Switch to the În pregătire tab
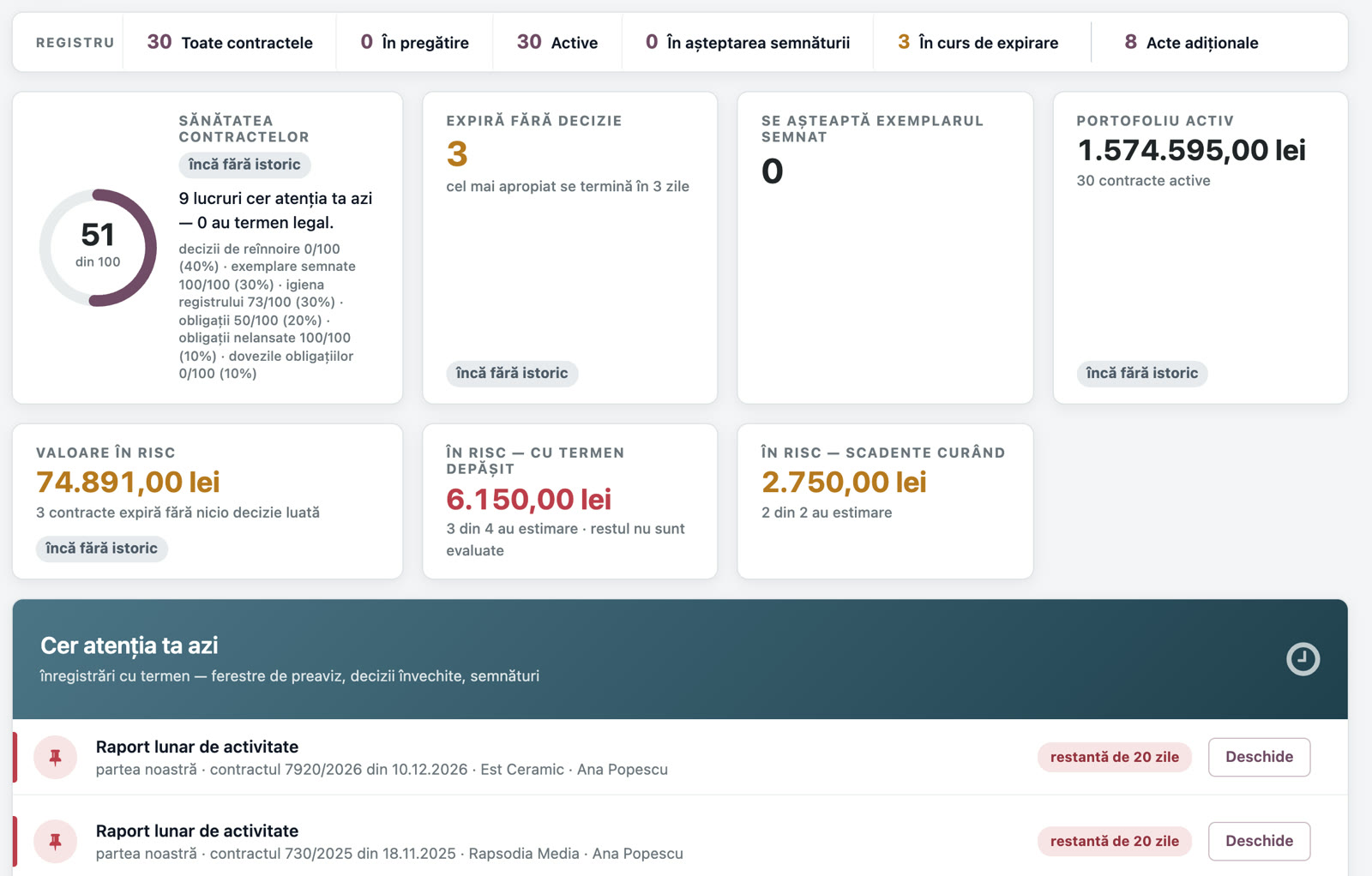The image size is (1372, 876). click(415, 42)
